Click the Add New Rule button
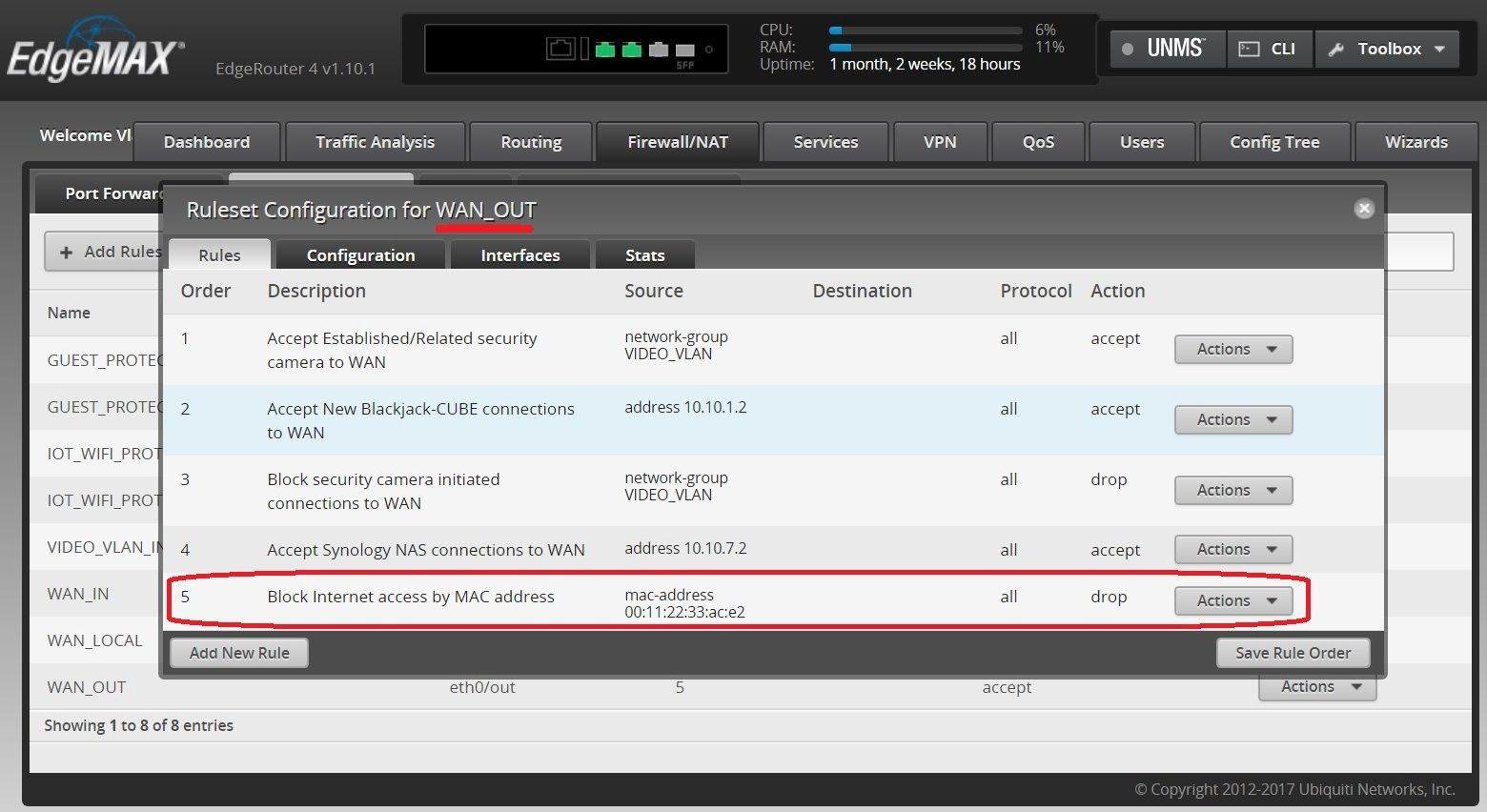Viewport: 1487px width, 812px height. pos(238,653)
